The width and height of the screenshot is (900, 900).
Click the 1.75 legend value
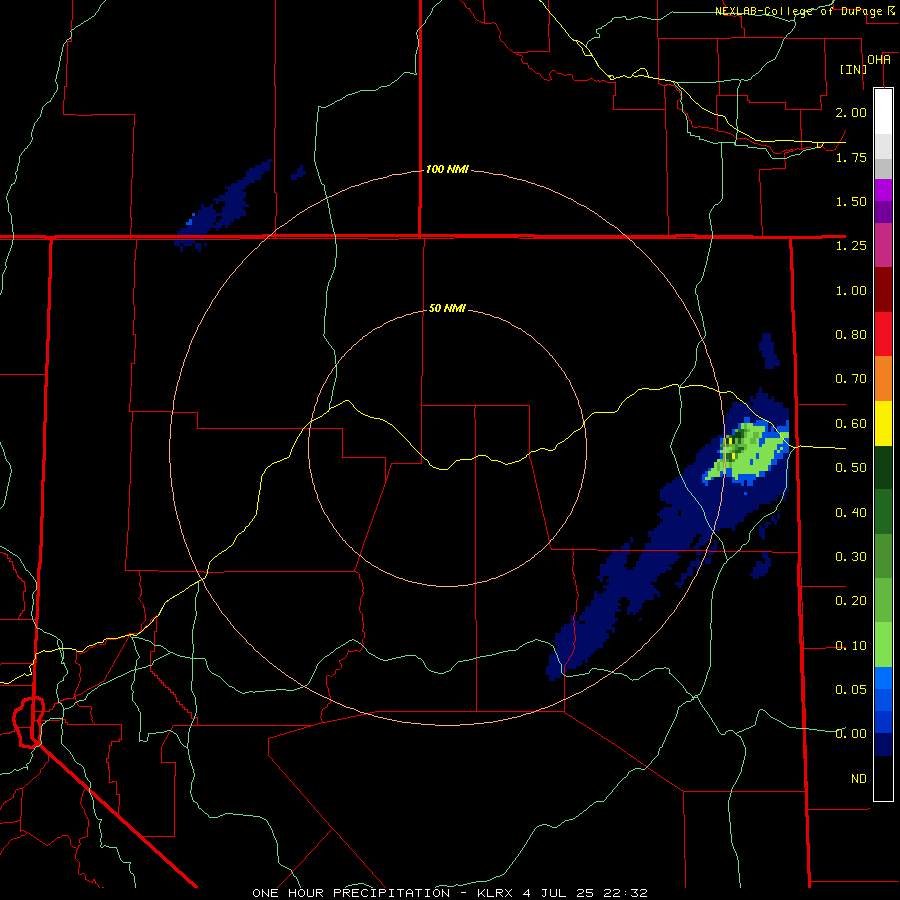(x=851, y=157)
